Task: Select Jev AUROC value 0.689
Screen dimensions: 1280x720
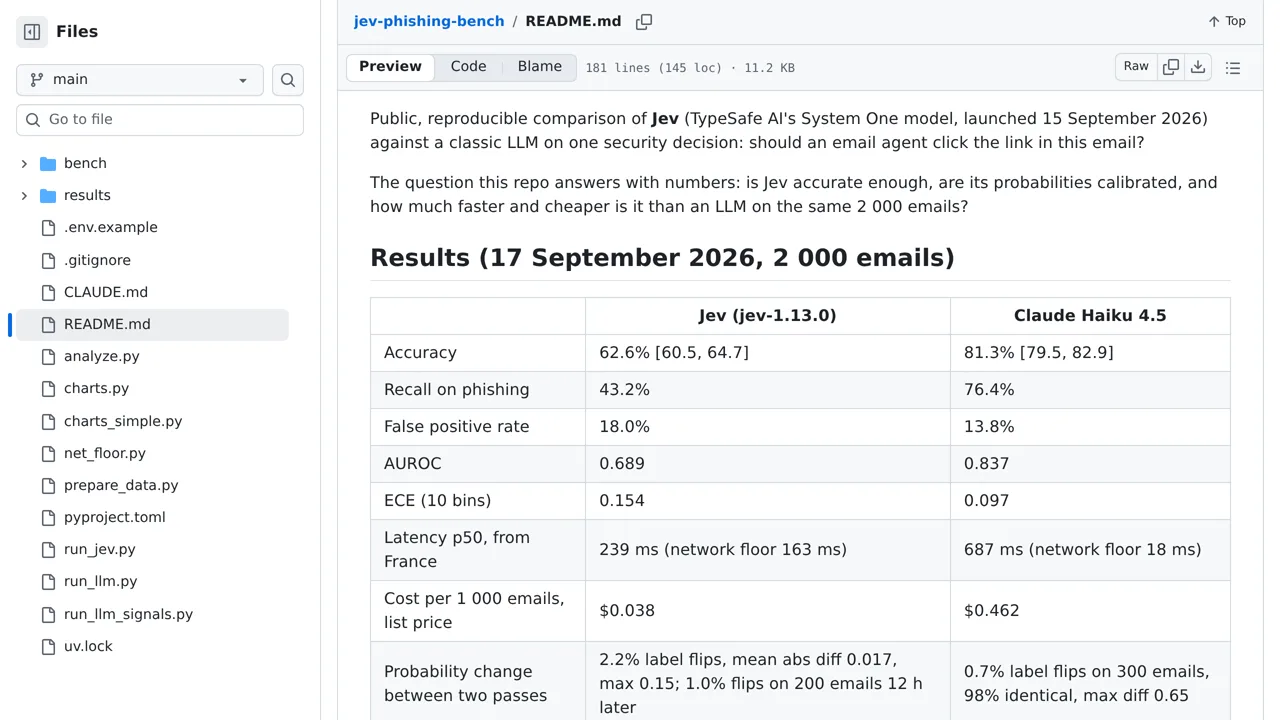Action: click(x=622, y=464)
